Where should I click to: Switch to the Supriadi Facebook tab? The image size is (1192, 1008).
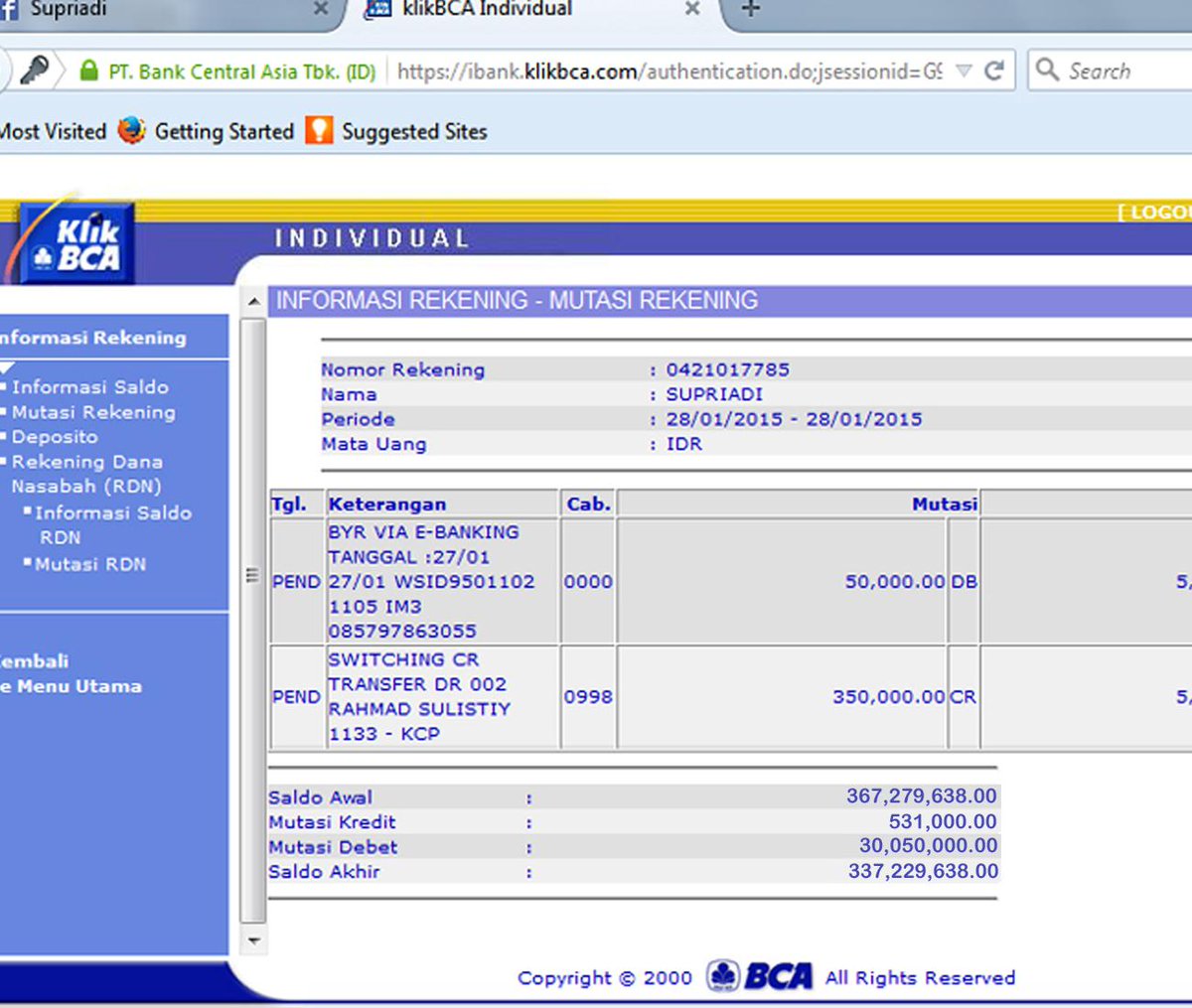(164, 12)
